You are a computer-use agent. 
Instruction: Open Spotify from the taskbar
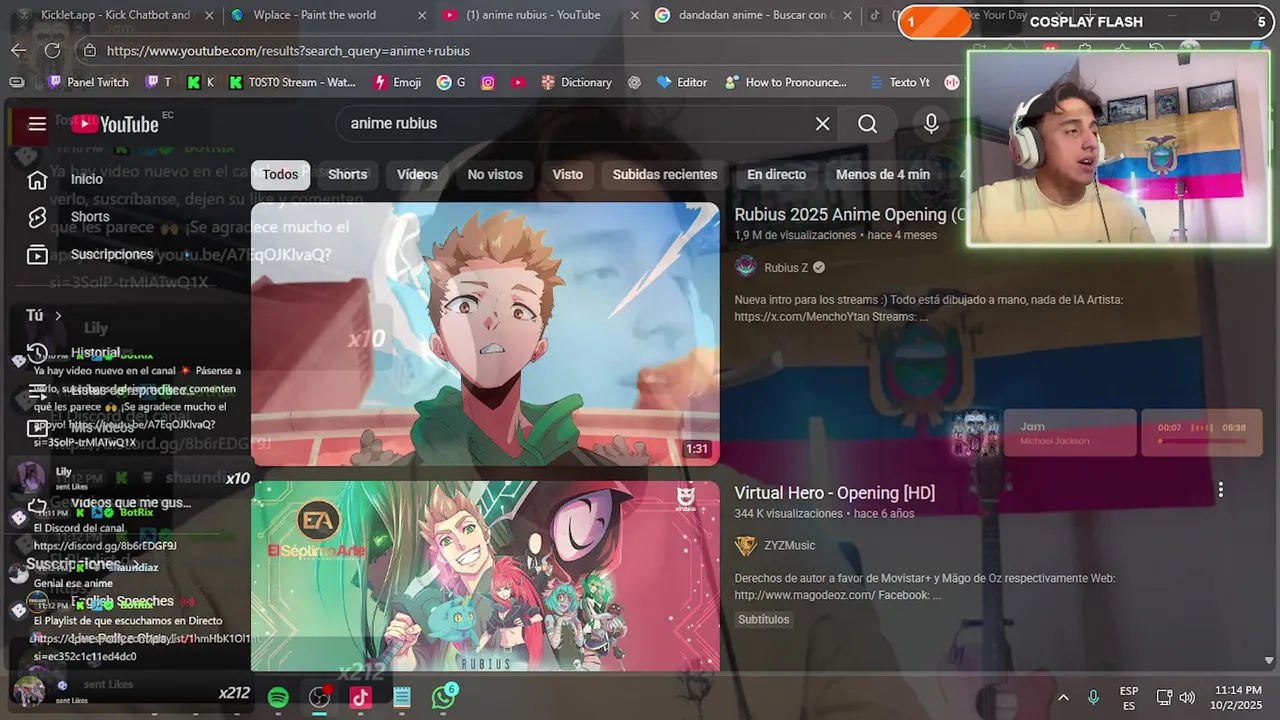click(x=278, y=697)
